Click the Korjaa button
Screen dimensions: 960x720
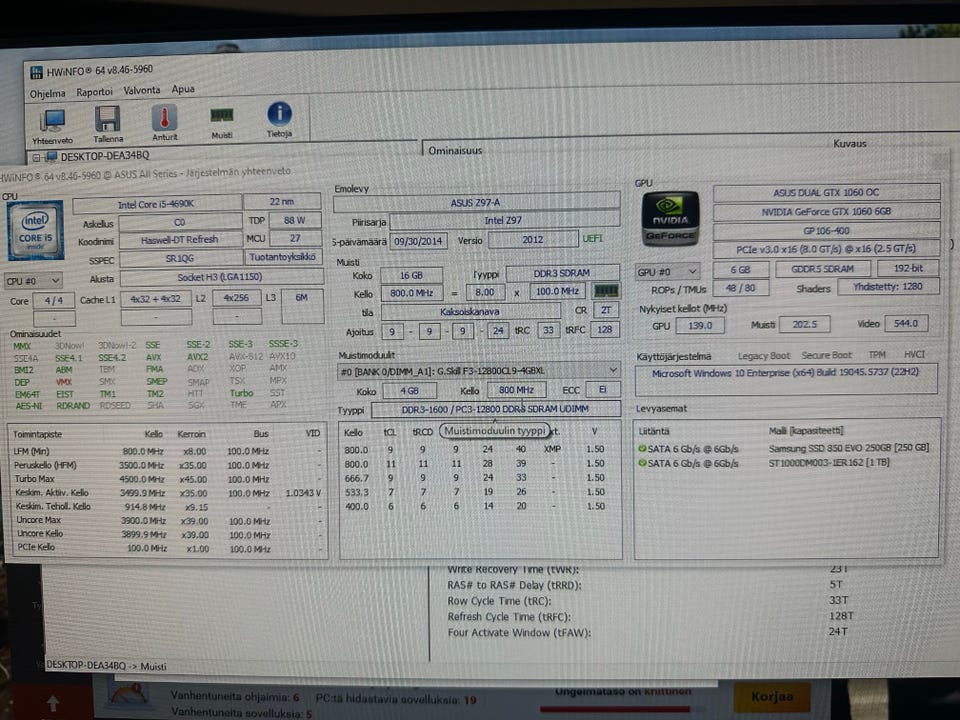[772, 696]
